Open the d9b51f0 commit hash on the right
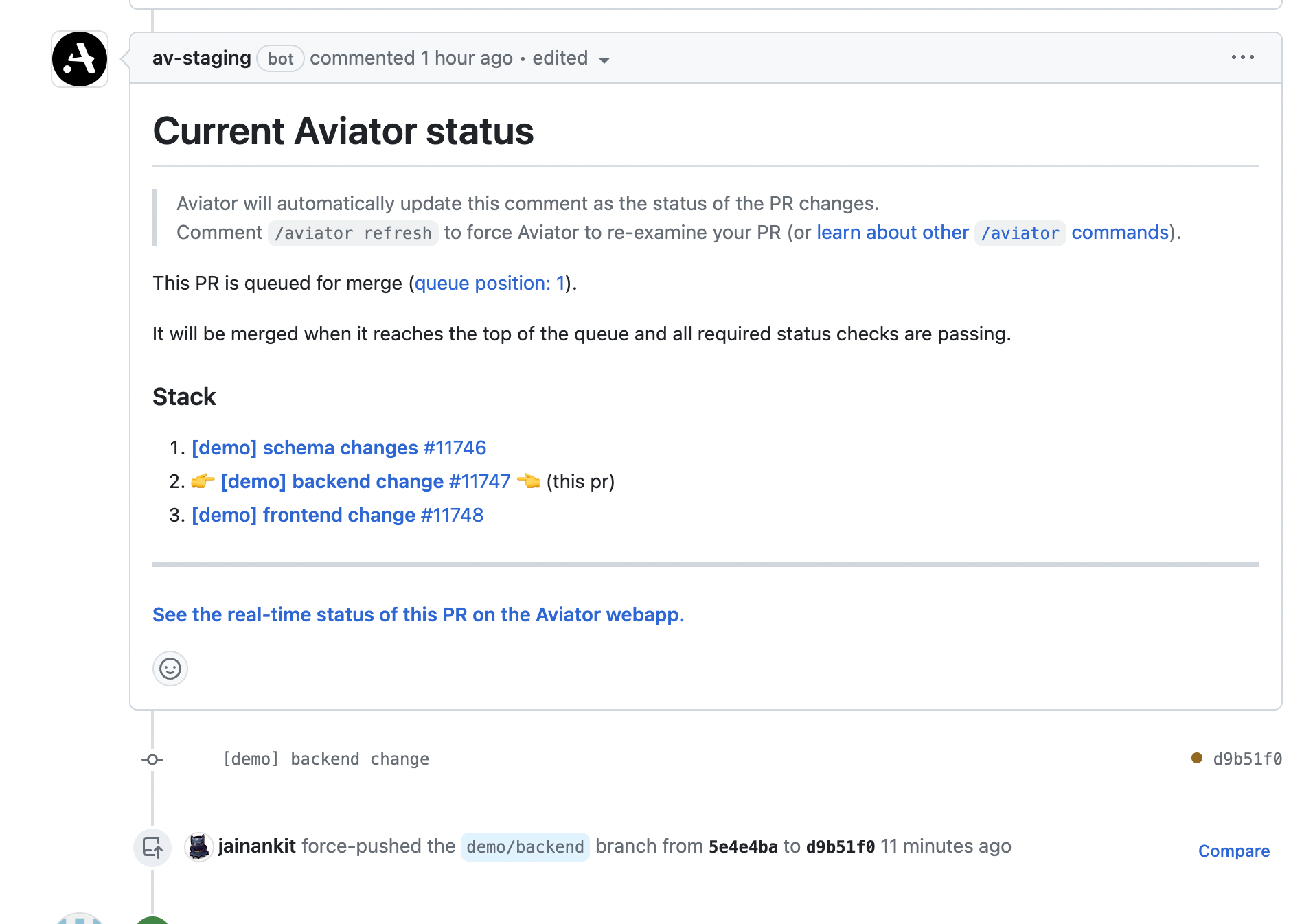 [1247, 759]
